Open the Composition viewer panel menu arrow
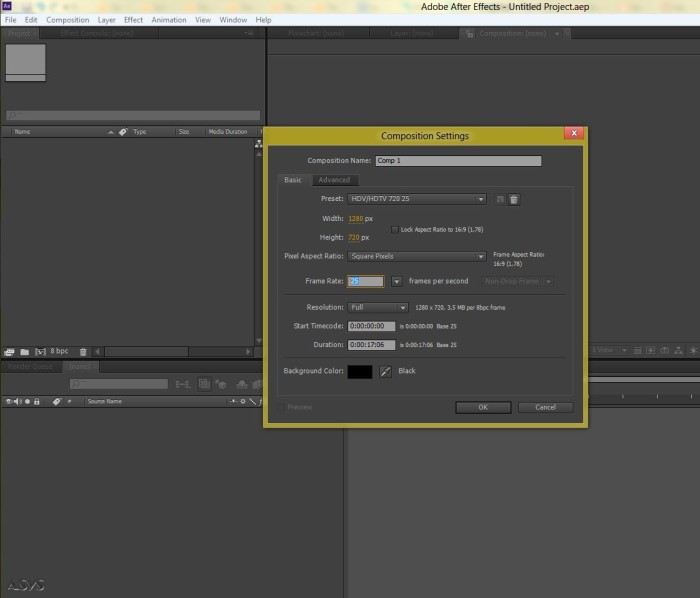700x598 pixels. [x=557, y=34]
